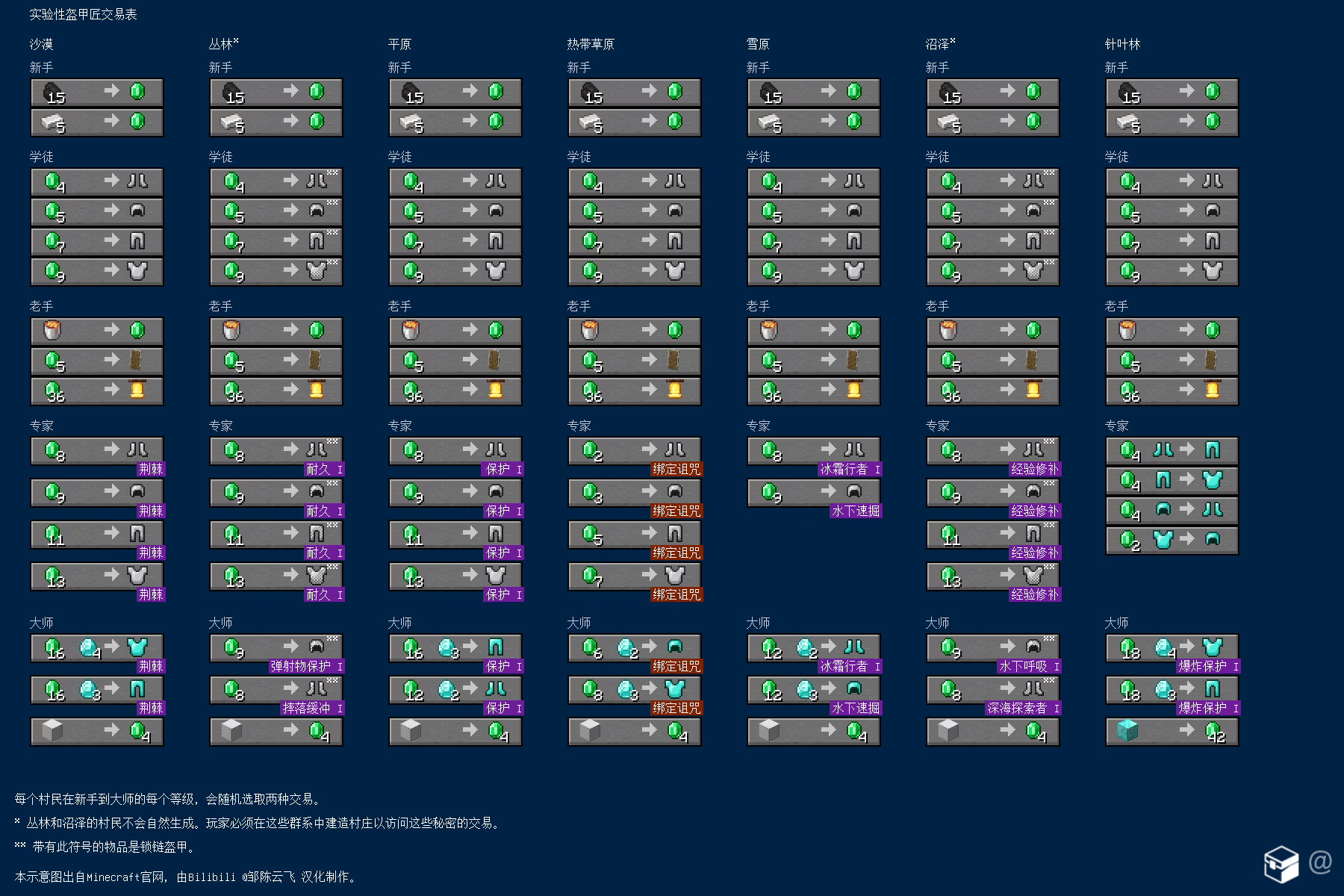Click the 老手 heading in 热带草原 column
The image size is (1344, 896).
tap(579, 306)
